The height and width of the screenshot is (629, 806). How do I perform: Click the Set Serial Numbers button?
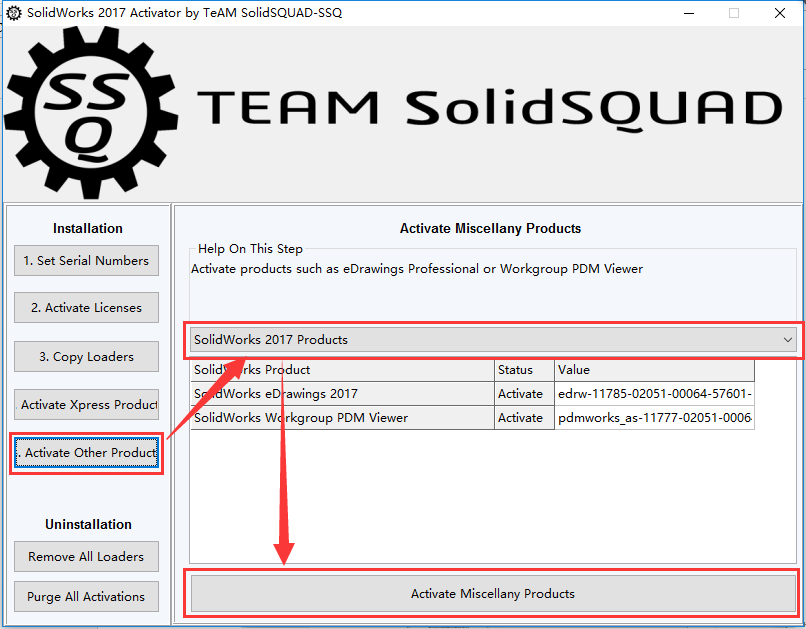tap(86, 261)
